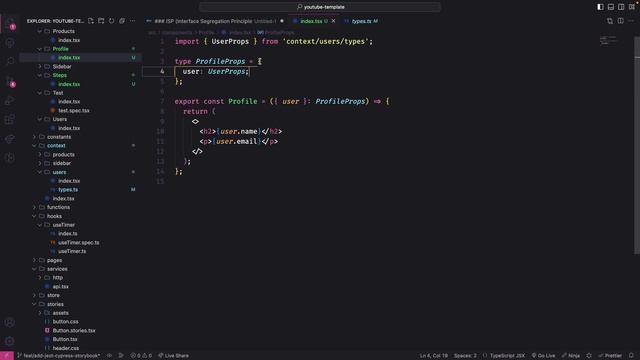Screen dimensions: 640x360
Task: Open button.css in stories folder
Action: point(65,322)
